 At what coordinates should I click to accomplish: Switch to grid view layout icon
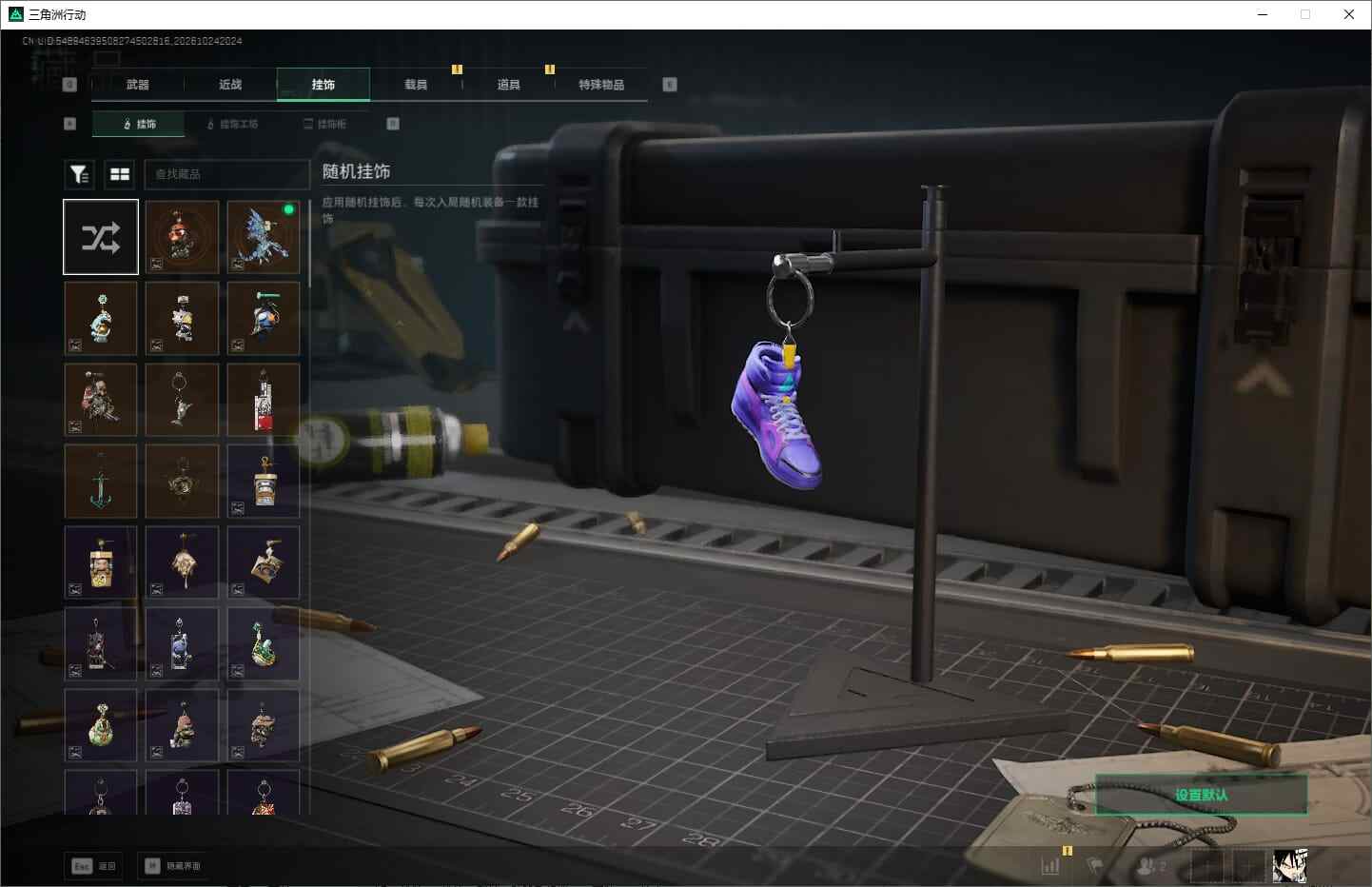pos(120,174)
